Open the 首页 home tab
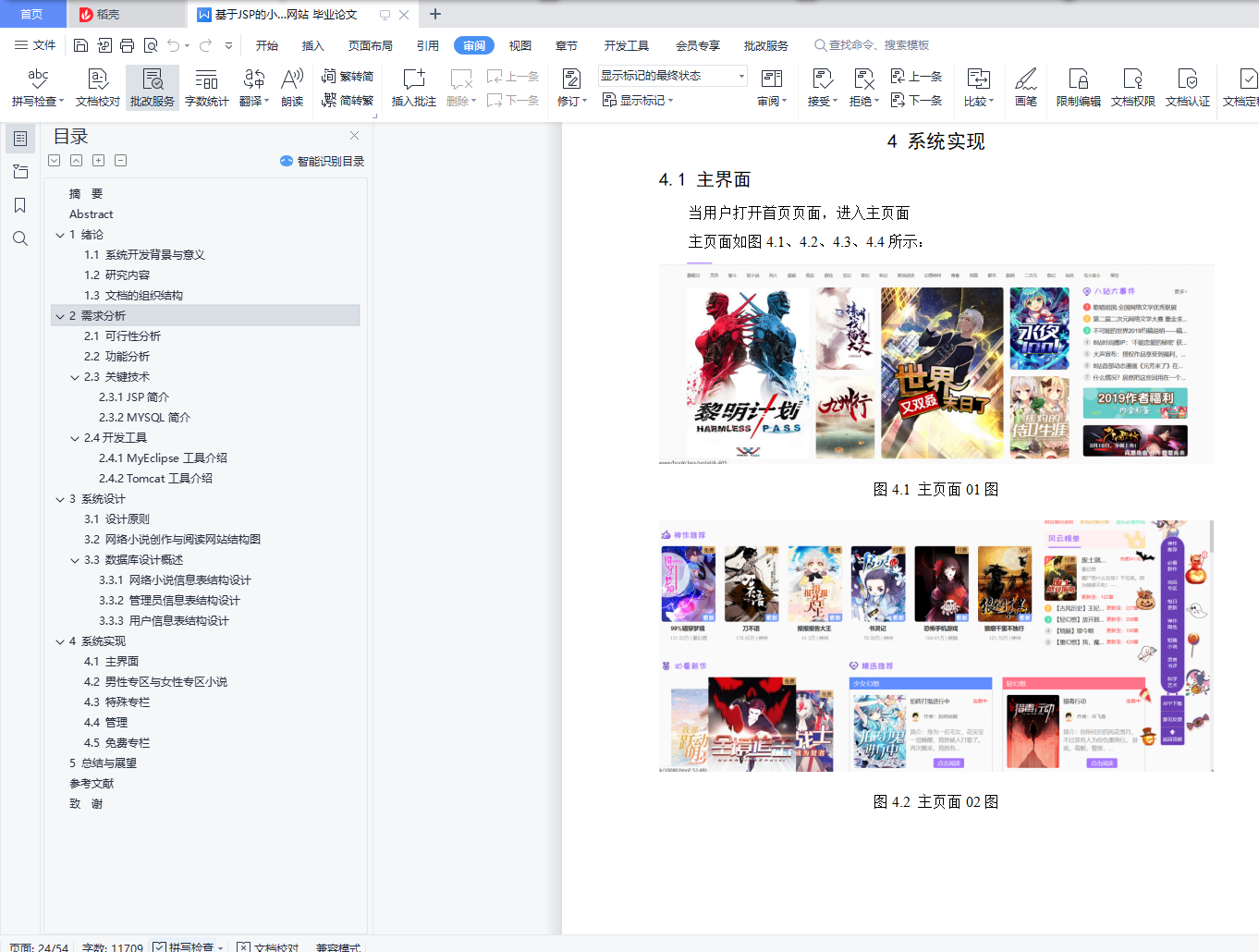 point(32,14)
